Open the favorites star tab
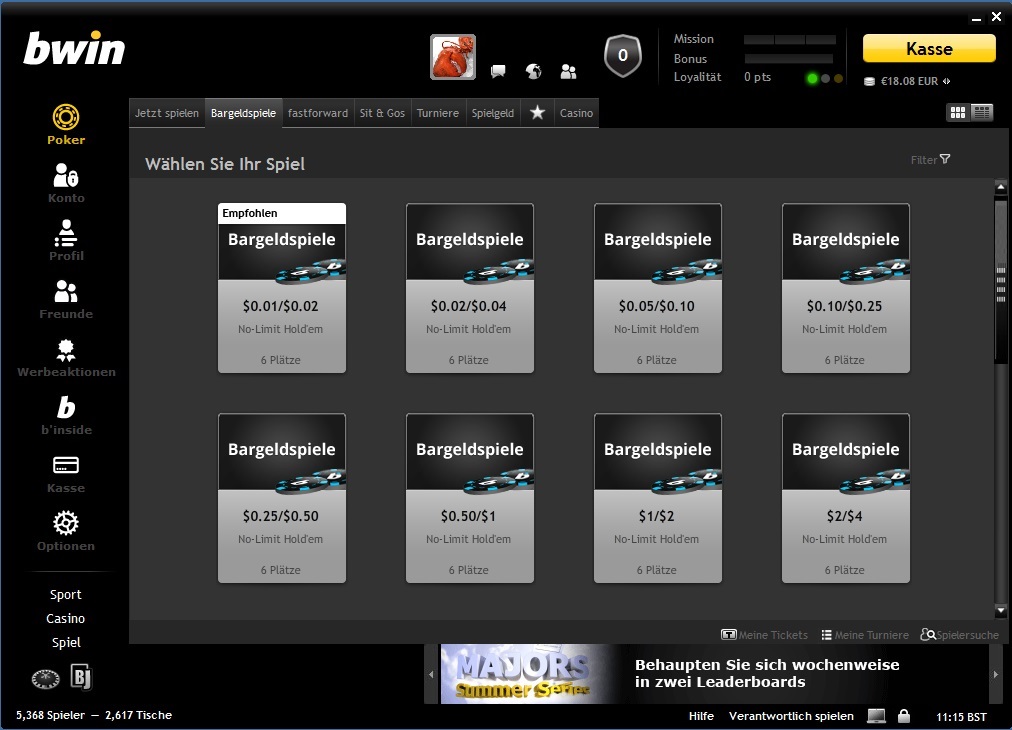The width and height of the screenshot is (1012, 730). point(537,113)
